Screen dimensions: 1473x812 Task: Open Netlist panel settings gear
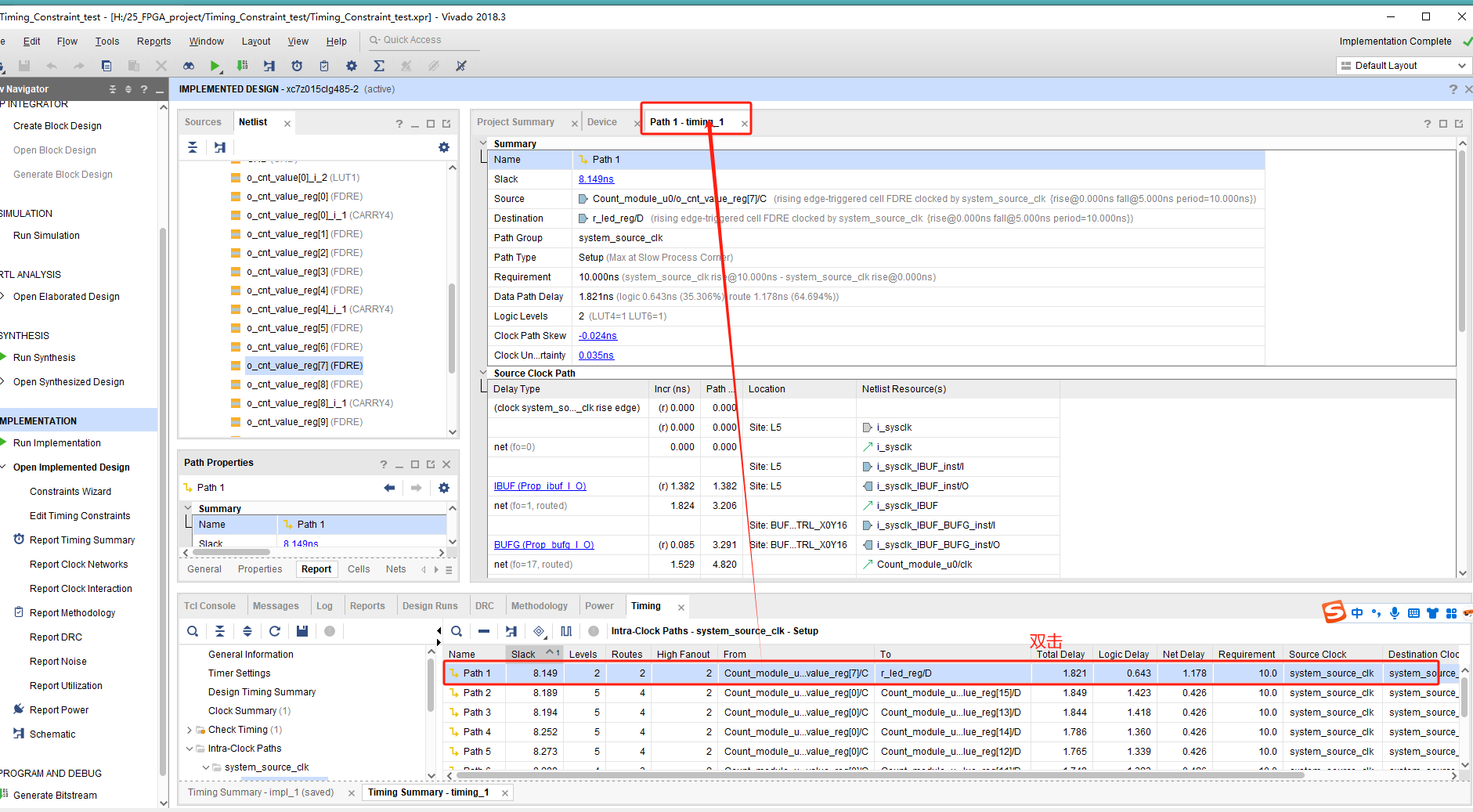(444, 147)
